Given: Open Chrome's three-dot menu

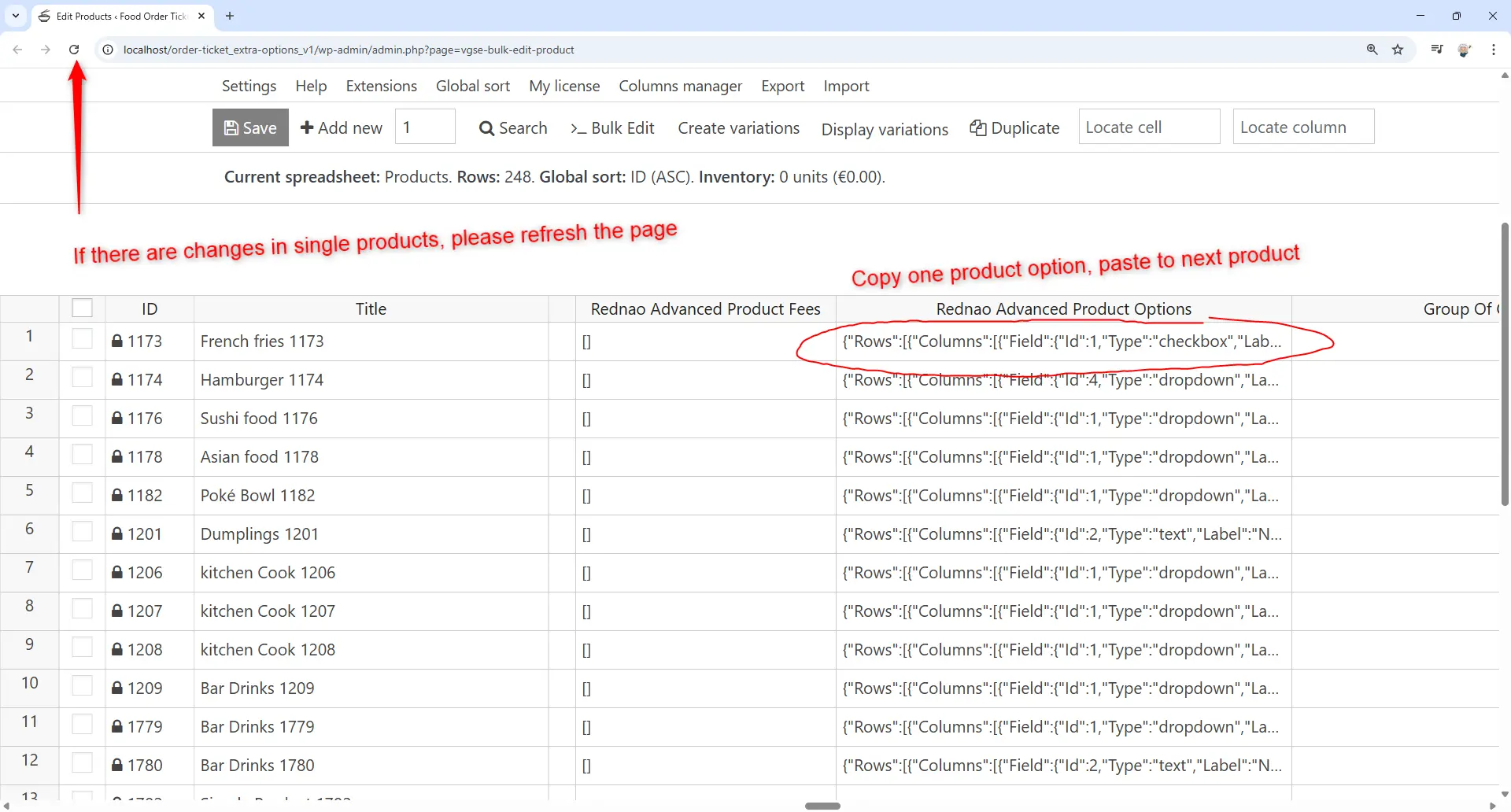Looking at the screenshot, I should [x=1493, y=50].
